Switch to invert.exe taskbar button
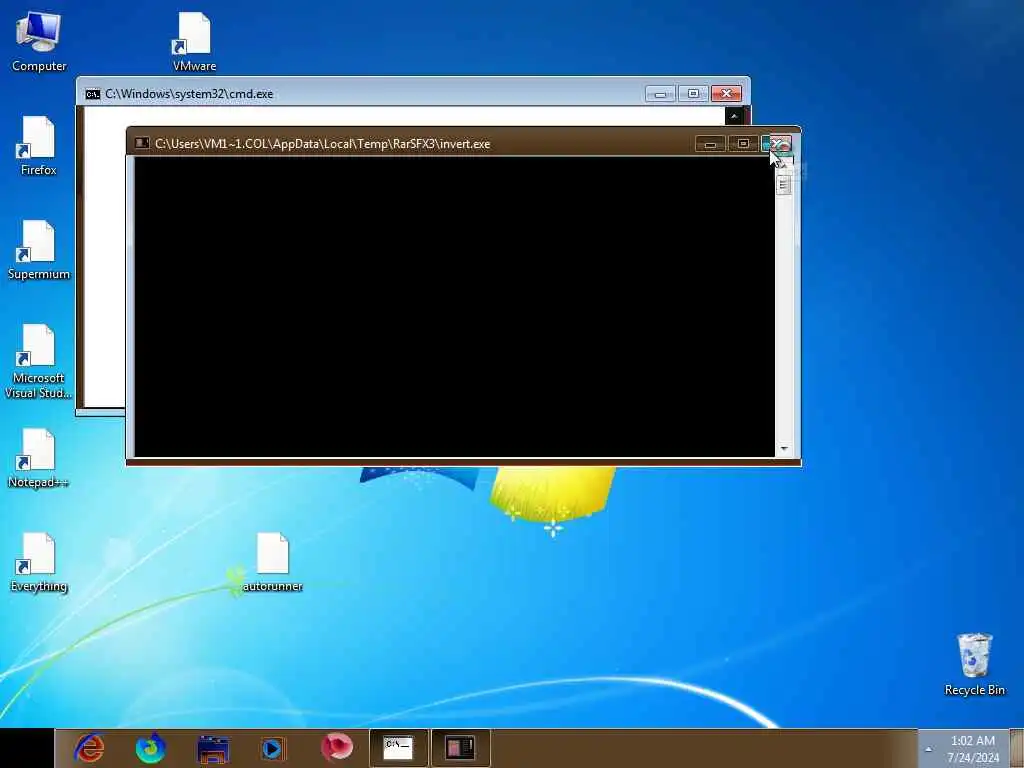The height and width of the screenshot is (768, 1024). coord(460,748)
